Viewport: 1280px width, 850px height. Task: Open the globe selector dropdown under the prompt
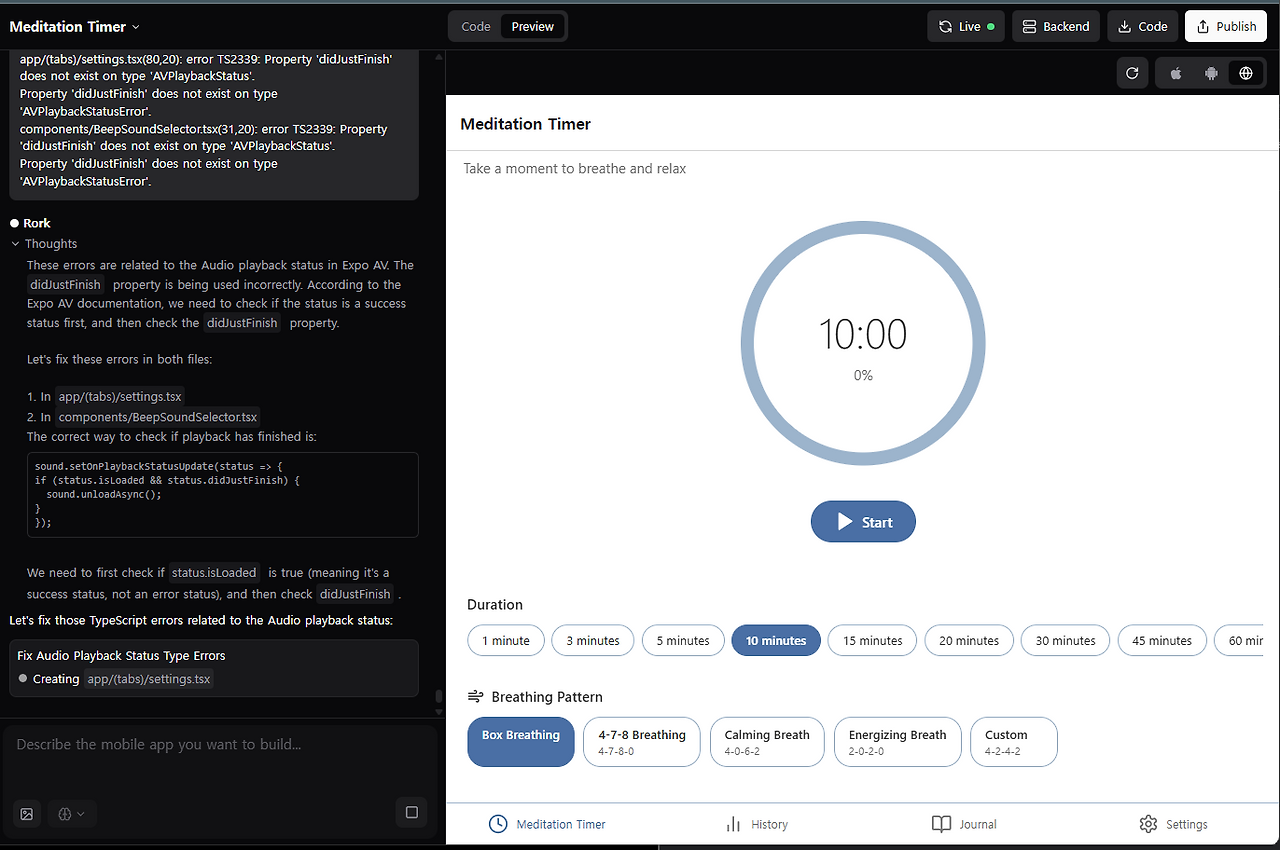[x=71, y=814]
